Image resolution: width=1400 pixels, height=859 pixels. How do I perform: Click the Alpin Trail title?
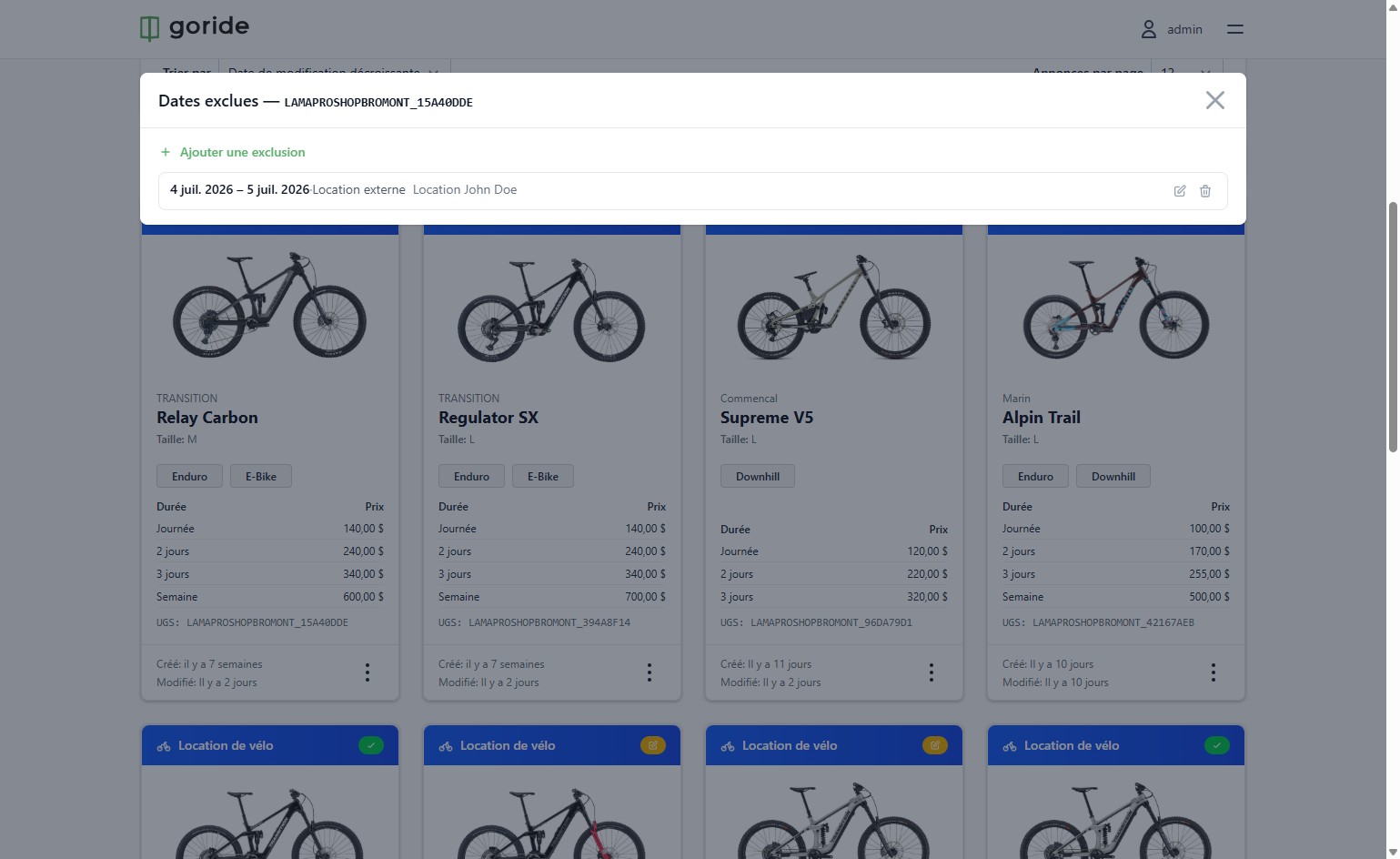[1042, 418]
